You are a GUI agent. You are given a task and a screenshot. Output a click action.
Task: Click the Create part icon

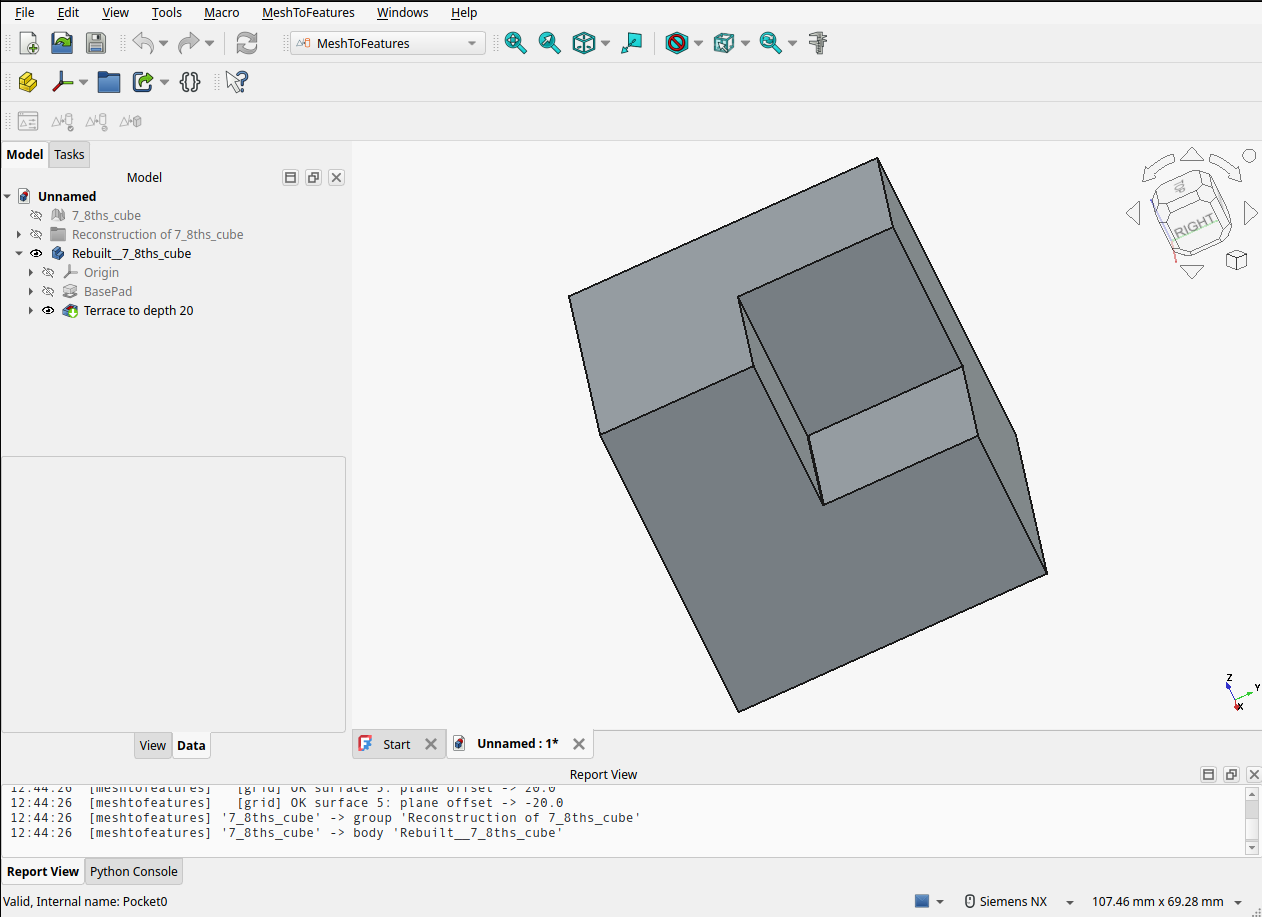coord(28,82)
